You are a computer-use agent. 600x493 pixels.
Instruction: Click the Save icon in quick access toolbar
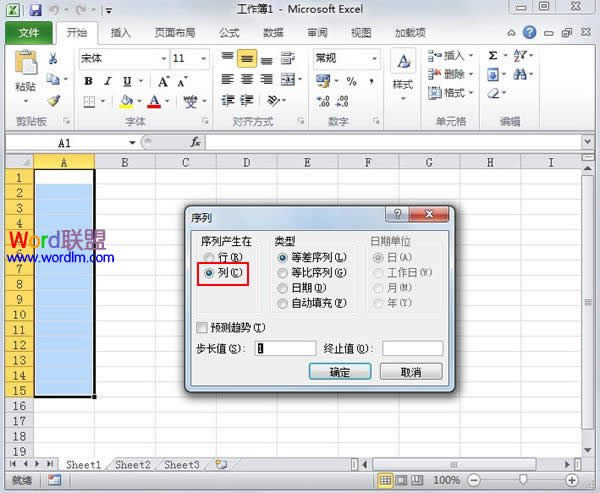click(x=35, y=9)
